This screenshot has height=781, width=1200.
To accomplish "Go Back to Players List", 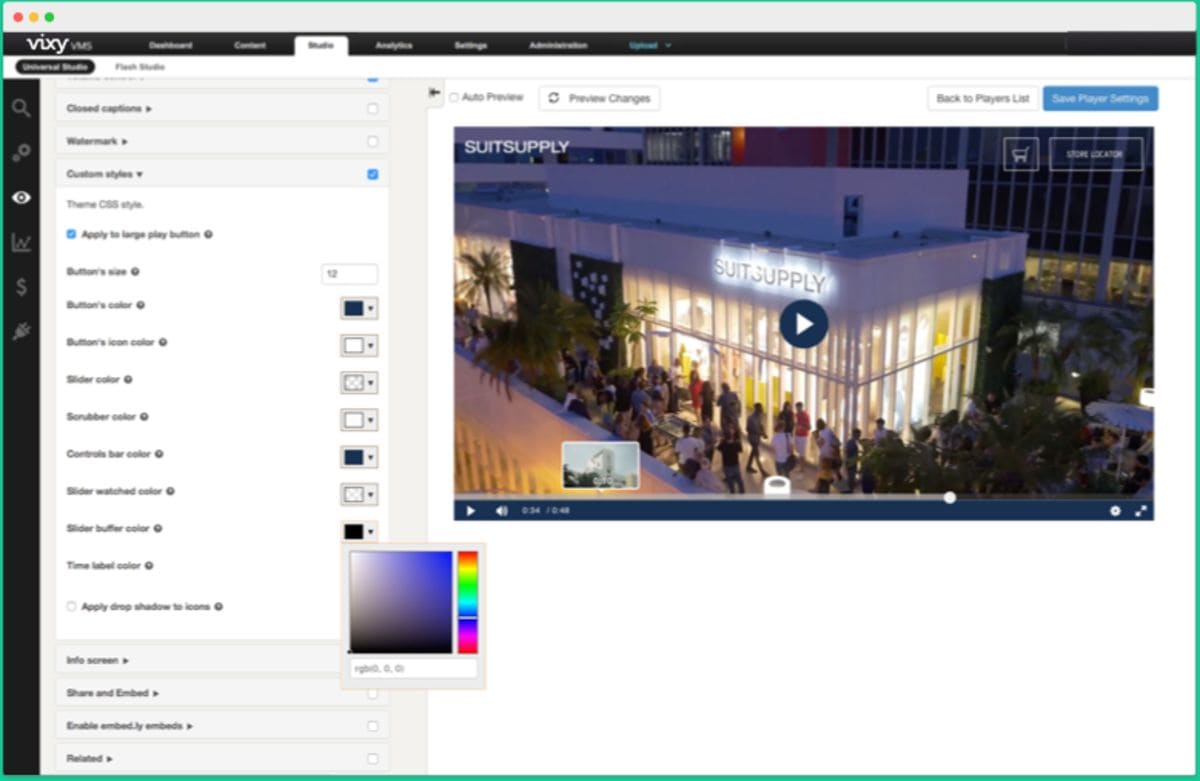I will click(982, 98).
